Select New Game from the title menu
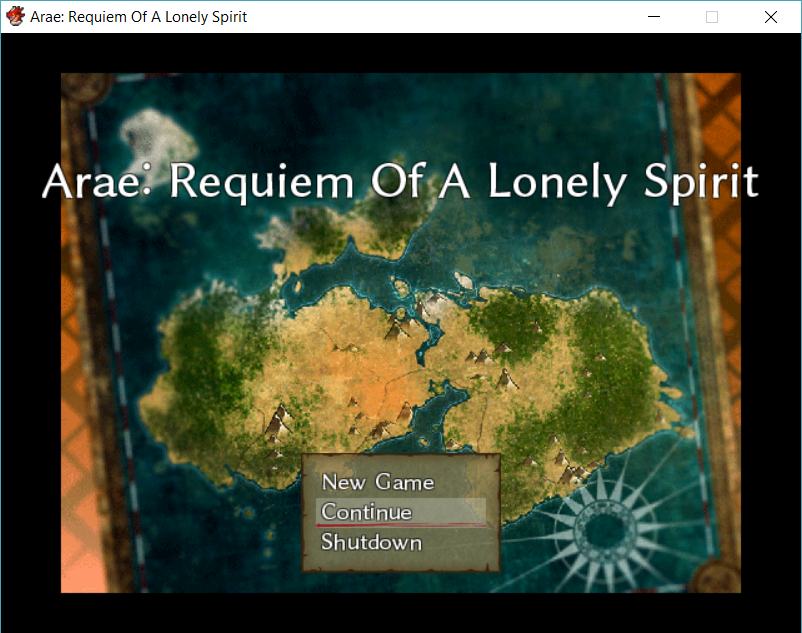The image size is (802, 633). (x=377, y=481)
